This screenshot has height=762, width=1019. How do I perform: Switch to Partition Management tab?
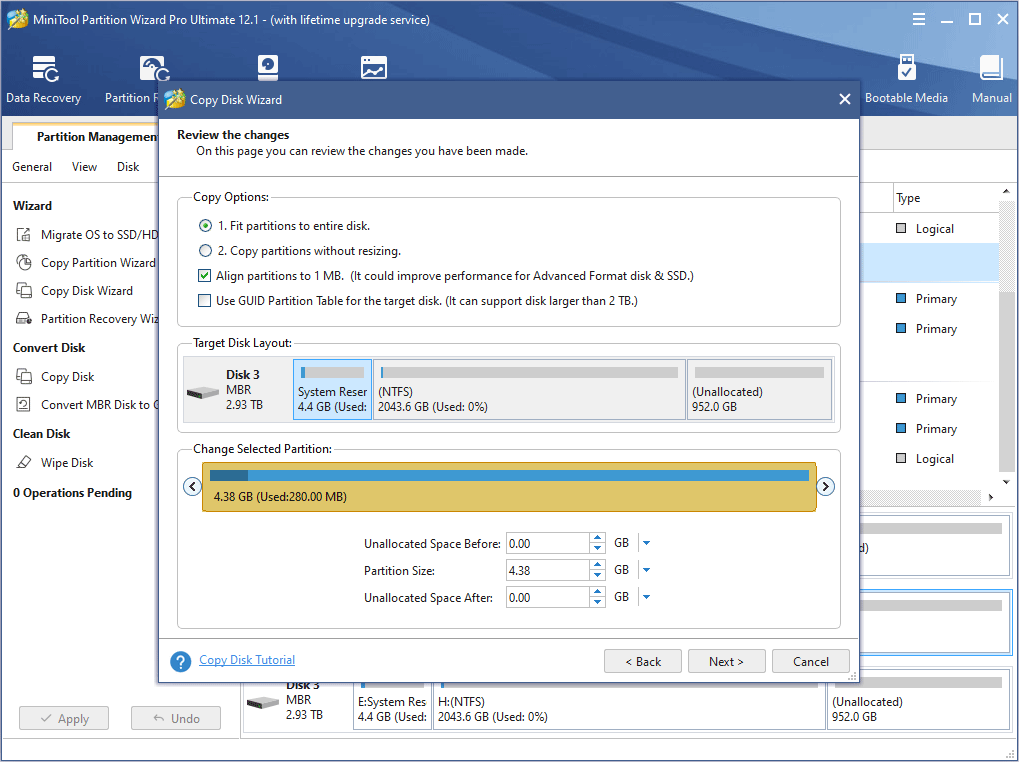click(86, 137)
